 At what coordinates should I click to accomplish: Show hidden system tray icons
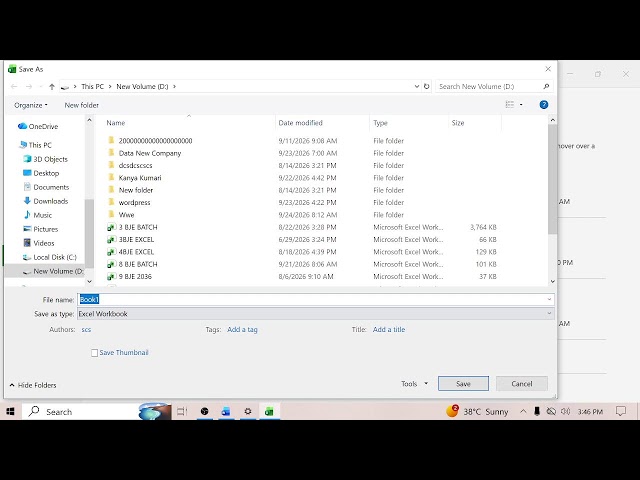coord(523,411)
